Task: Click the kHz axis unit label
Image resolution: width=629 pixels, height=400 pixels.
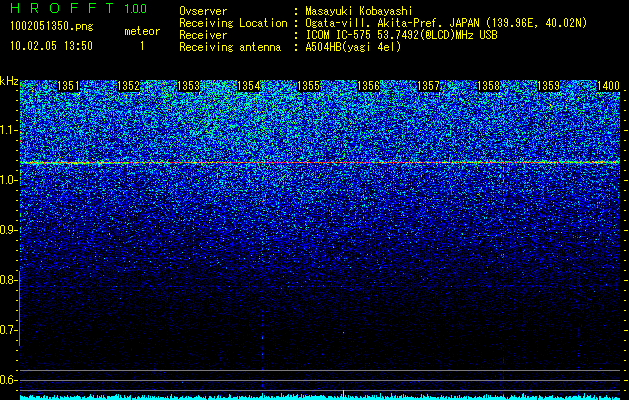Action: [x=9, y=81]
